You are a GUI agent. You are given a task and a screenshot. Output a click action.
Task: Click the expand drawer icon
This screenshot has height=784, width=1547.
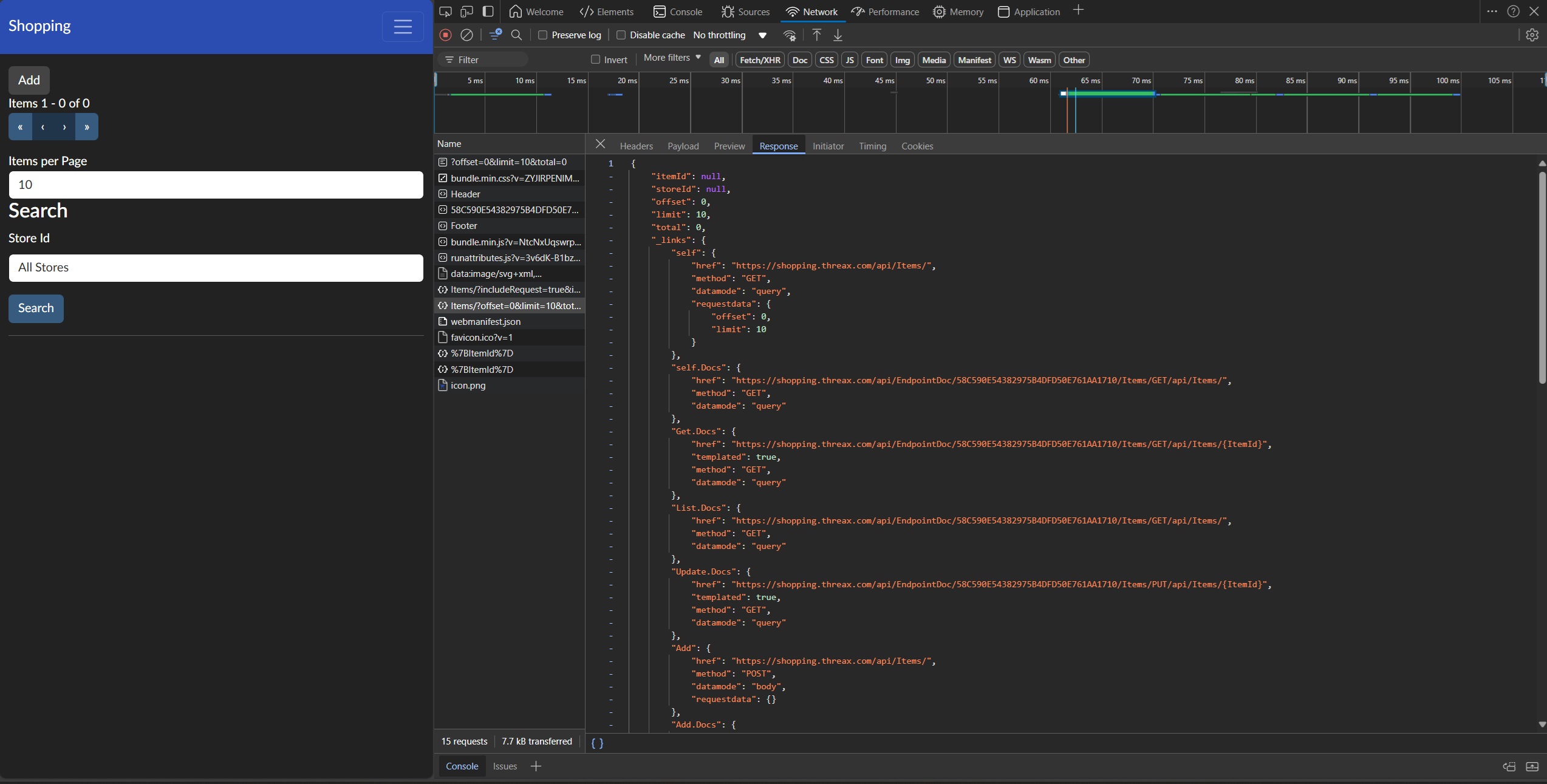pos(1532,766)
